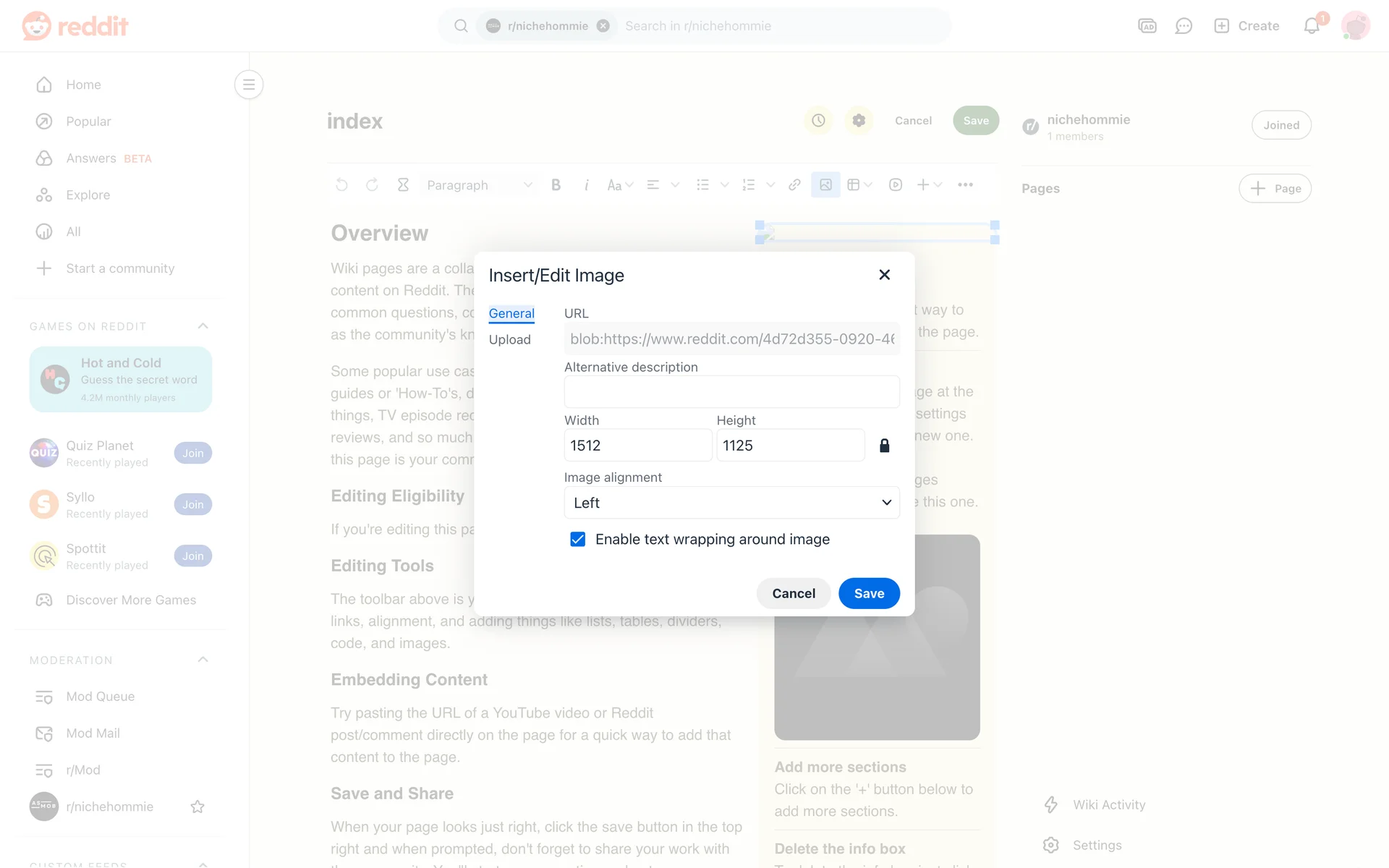The image size is (1389, 868).
Task: Open the chat icon in header
Action: click(x=1184, y=26)
